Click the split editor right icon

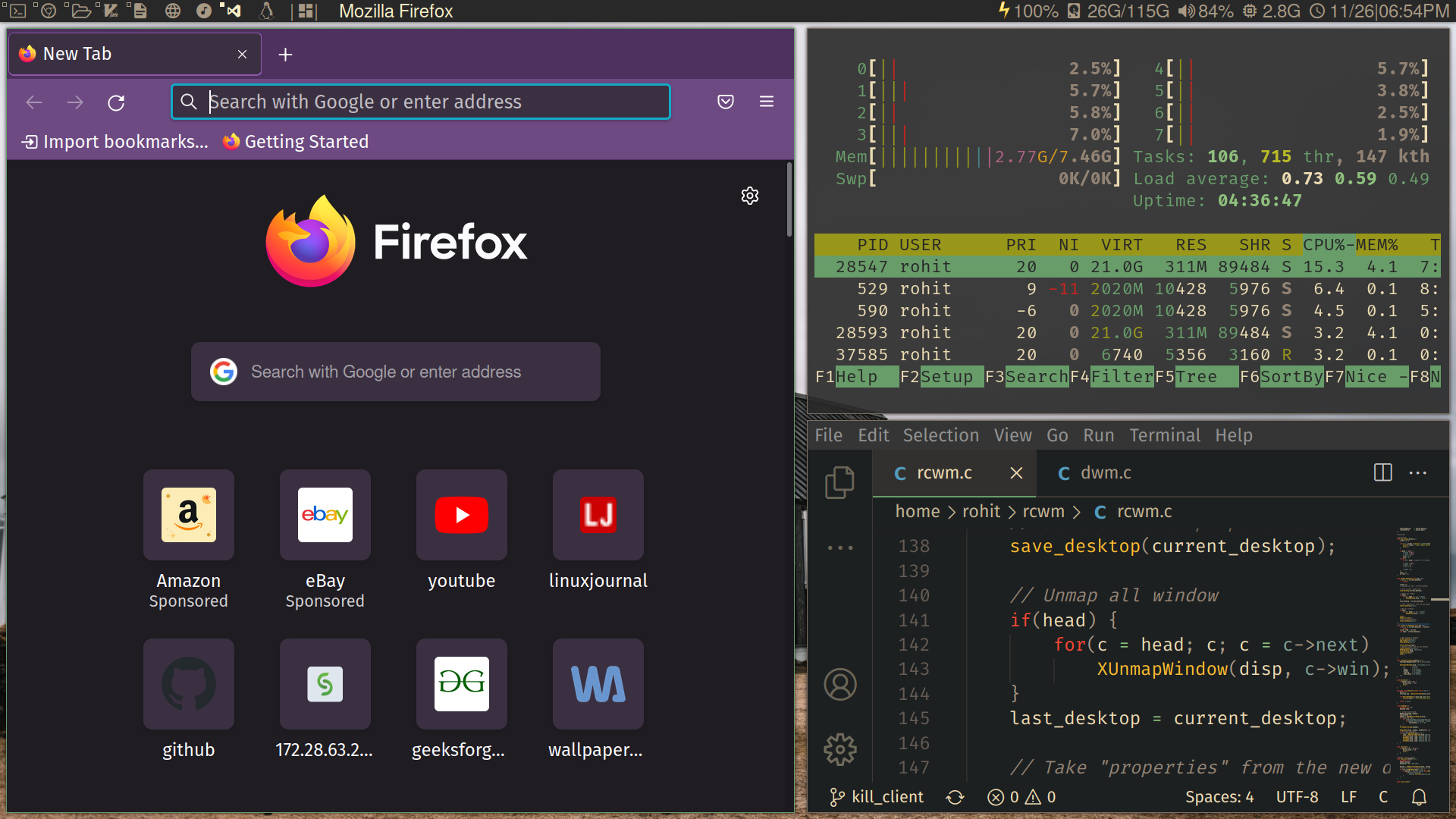[1382, 472]
